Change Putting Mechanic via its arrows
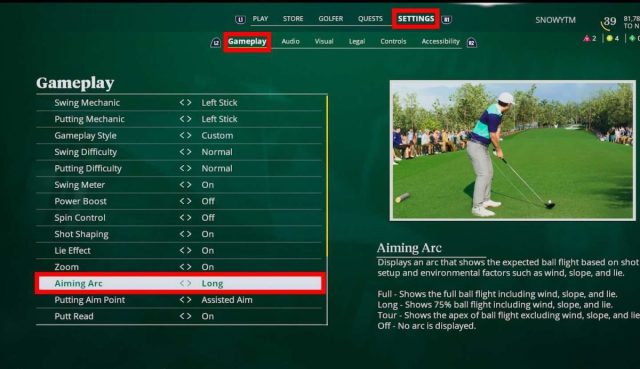The width and height of the screenshot is (640, 369). pos(185,119)
